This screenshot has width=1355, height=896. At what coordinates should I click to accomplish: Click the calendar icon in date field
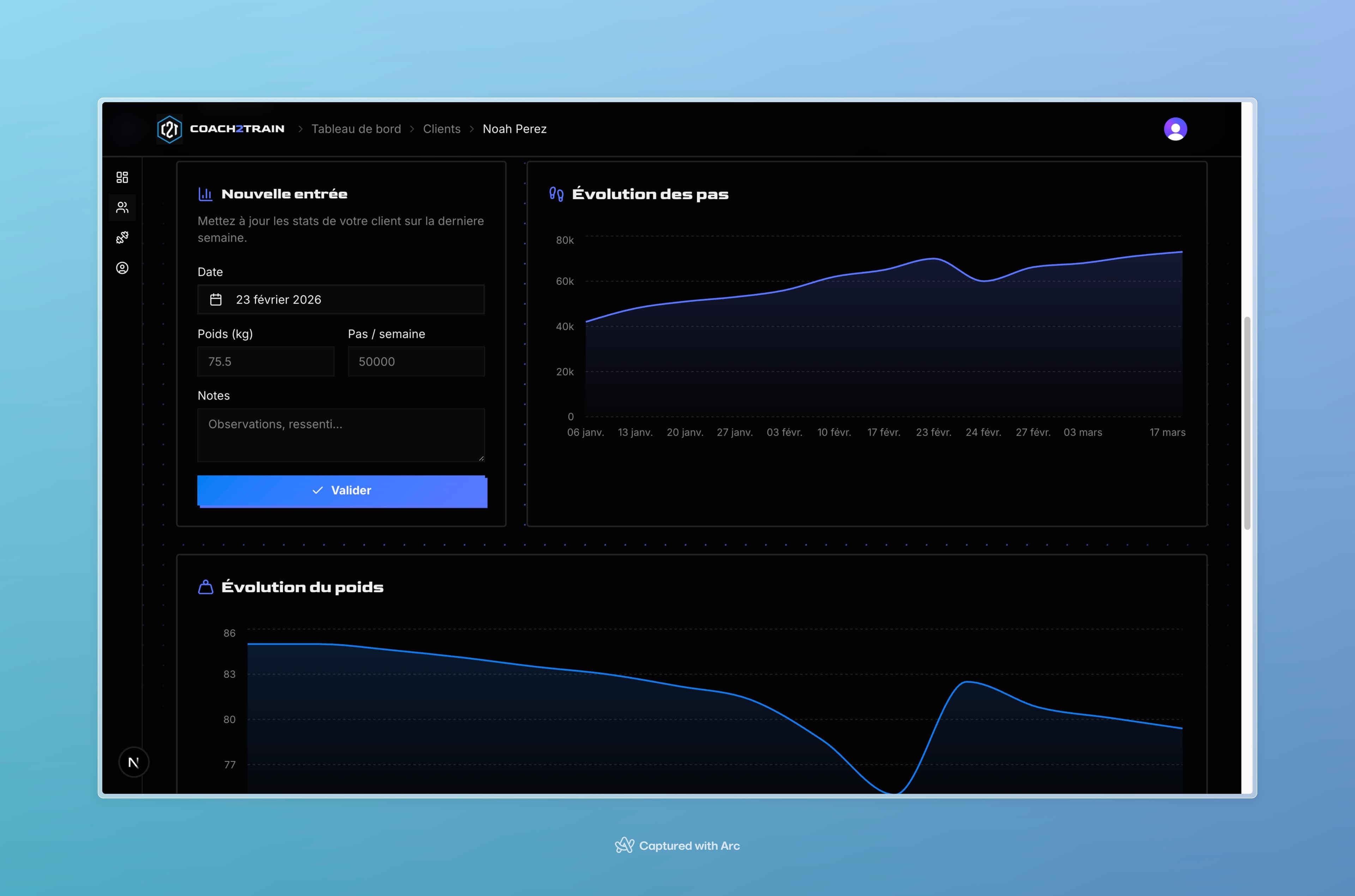coord(216,299)
